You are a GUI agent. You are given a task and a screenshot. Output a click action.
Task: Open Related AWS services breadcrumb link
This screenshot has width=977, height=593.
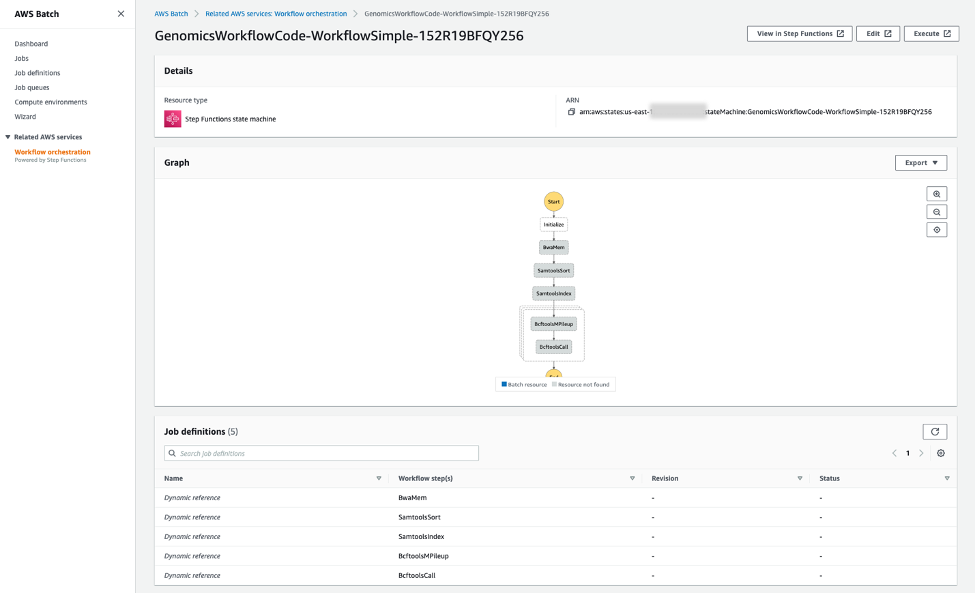coord(276,14)
